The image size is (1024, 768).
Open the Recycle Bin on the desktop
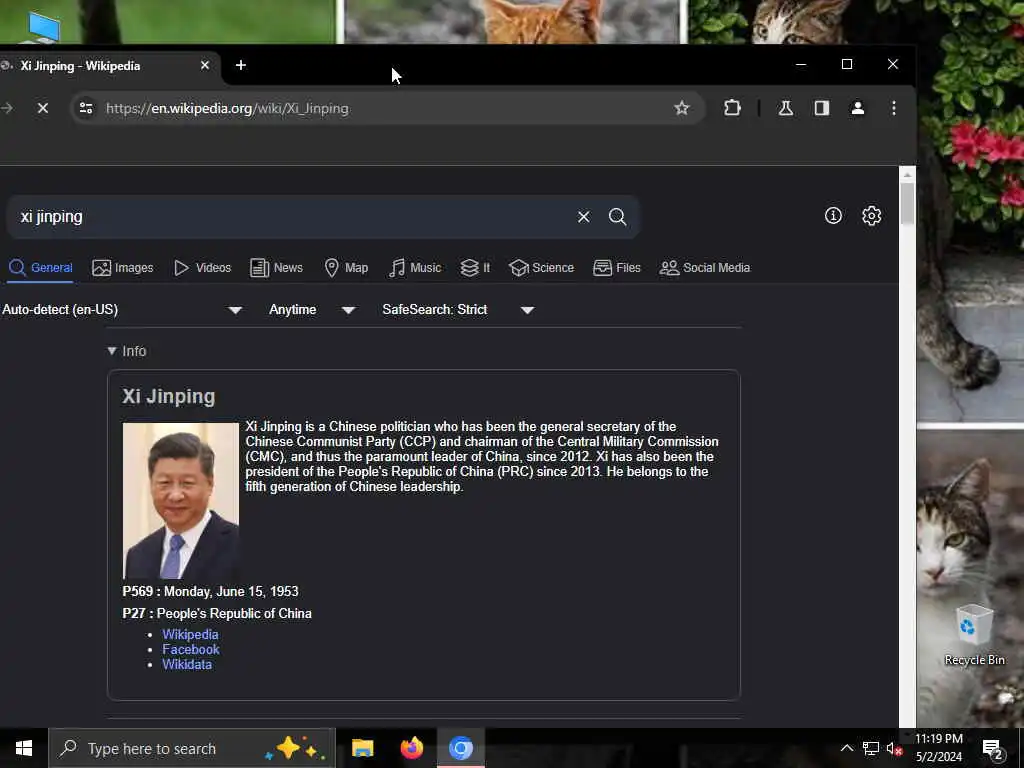click(974, 635)
